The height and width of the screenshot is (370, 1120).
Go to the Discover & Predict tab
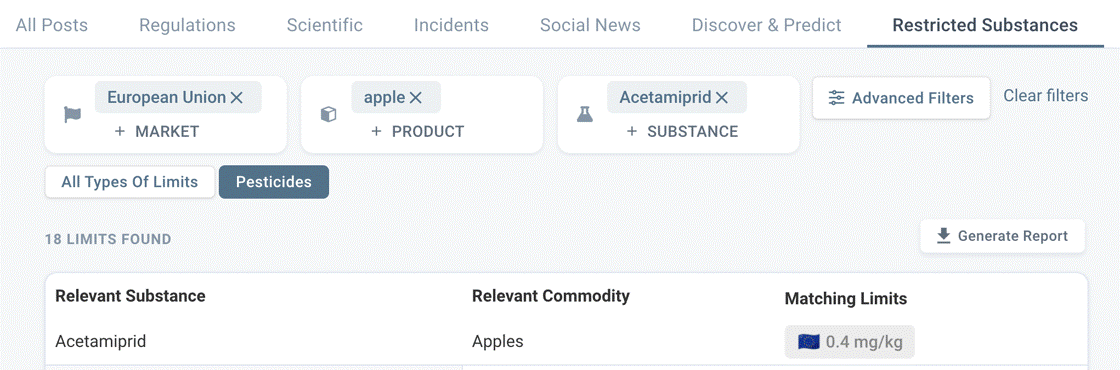(x=766, y=25)
